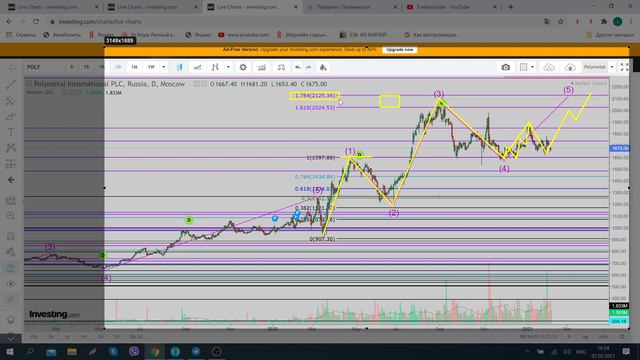Open Telegram from the taskbar

click(196, 351)
